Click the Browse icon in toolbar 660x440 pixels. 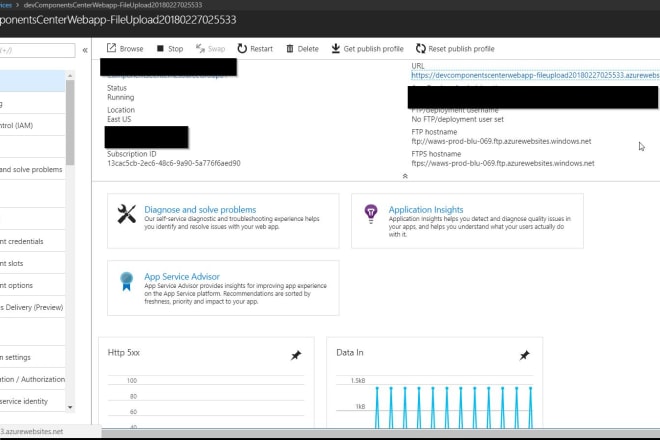pyautogui.click(x=111, y=48)
